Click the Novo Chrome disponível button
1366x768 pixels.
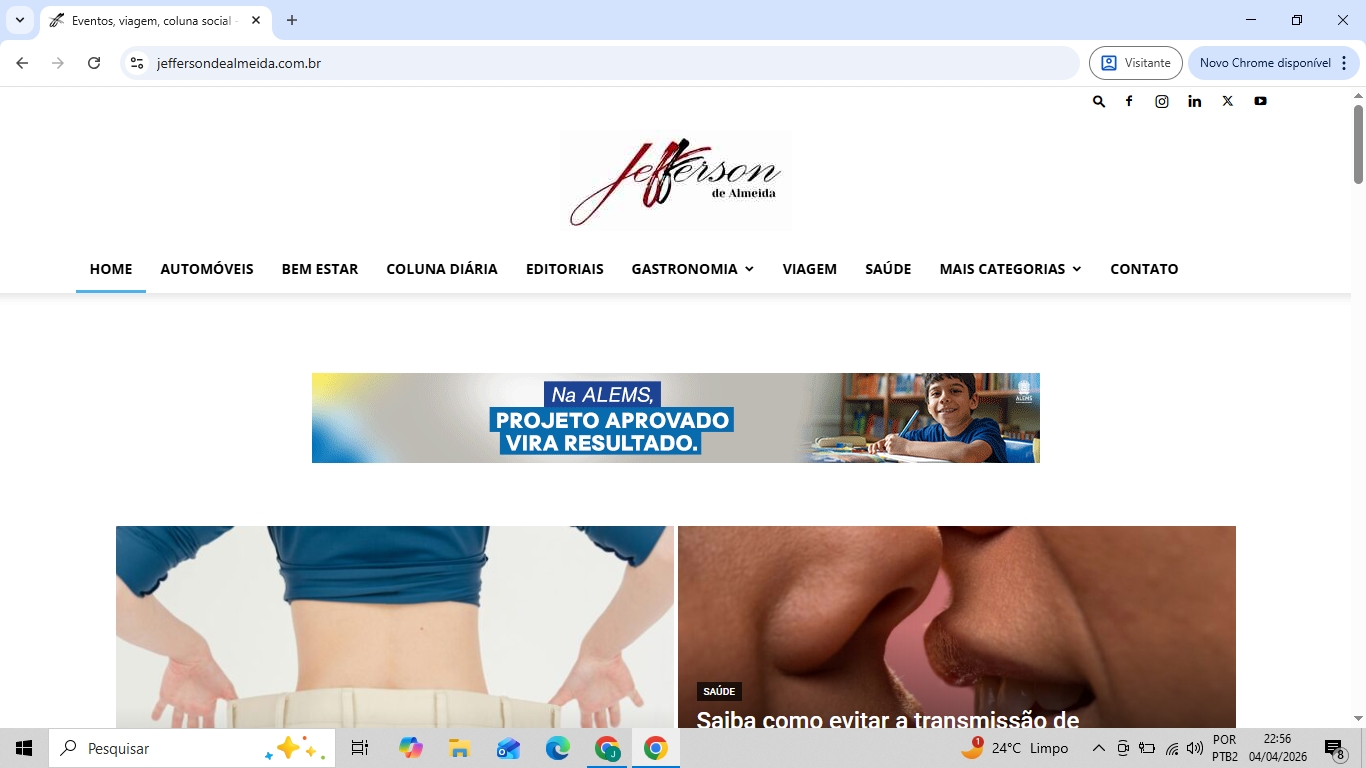tap(1264, 63)
